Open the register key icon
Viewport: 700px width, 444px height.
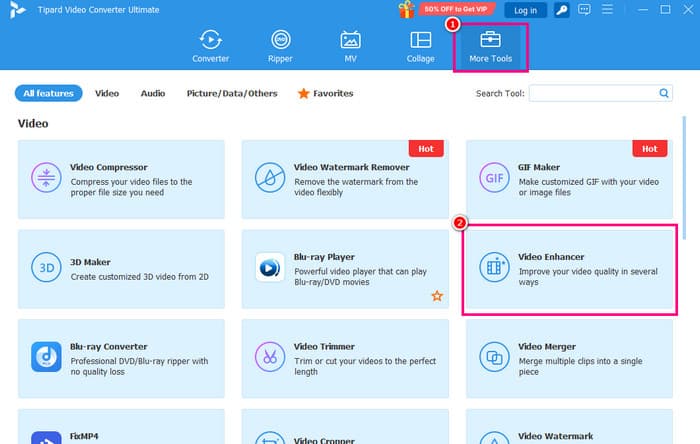click(x=562, y=10)
